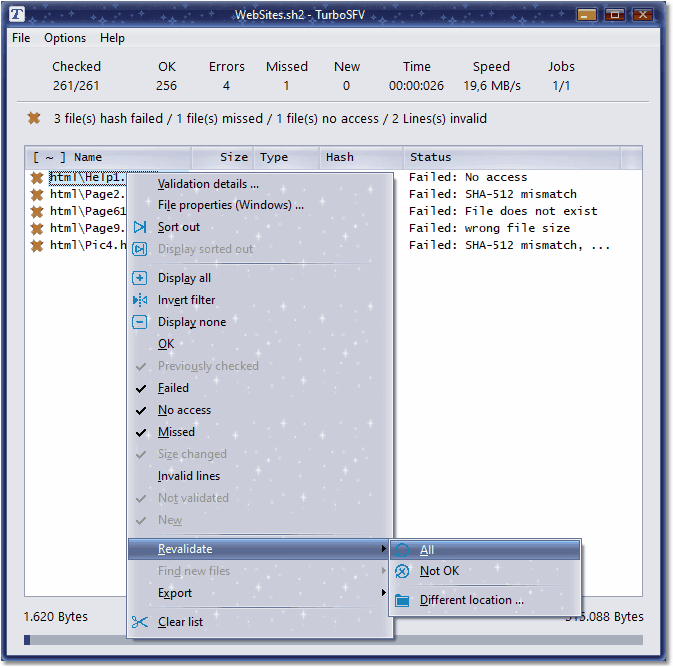Image resolution: width=673 pixels, height=668 pixels.
Task: Select Display none menu entry
Action: tap(260, 322)
